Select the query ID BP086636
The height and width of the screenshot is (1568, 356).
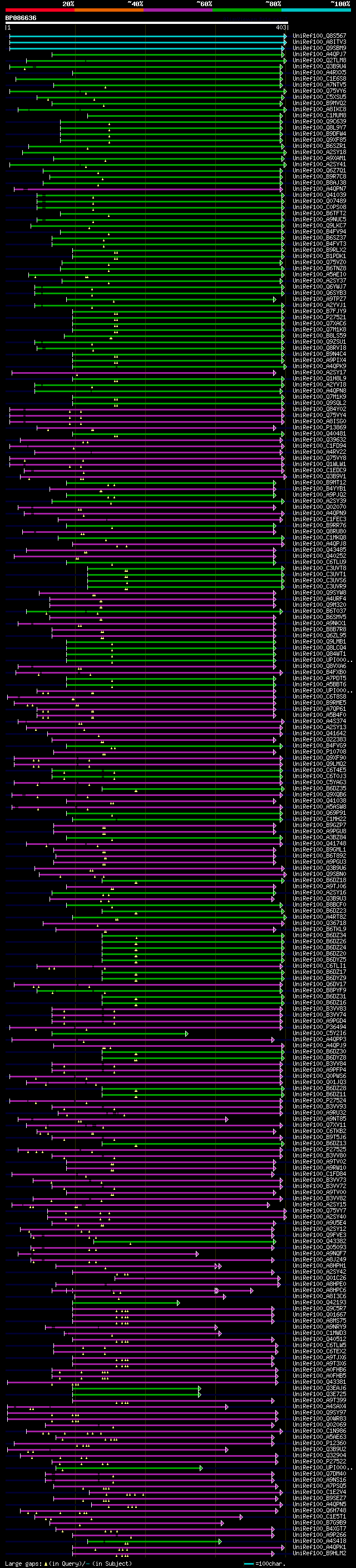[21, 18]
